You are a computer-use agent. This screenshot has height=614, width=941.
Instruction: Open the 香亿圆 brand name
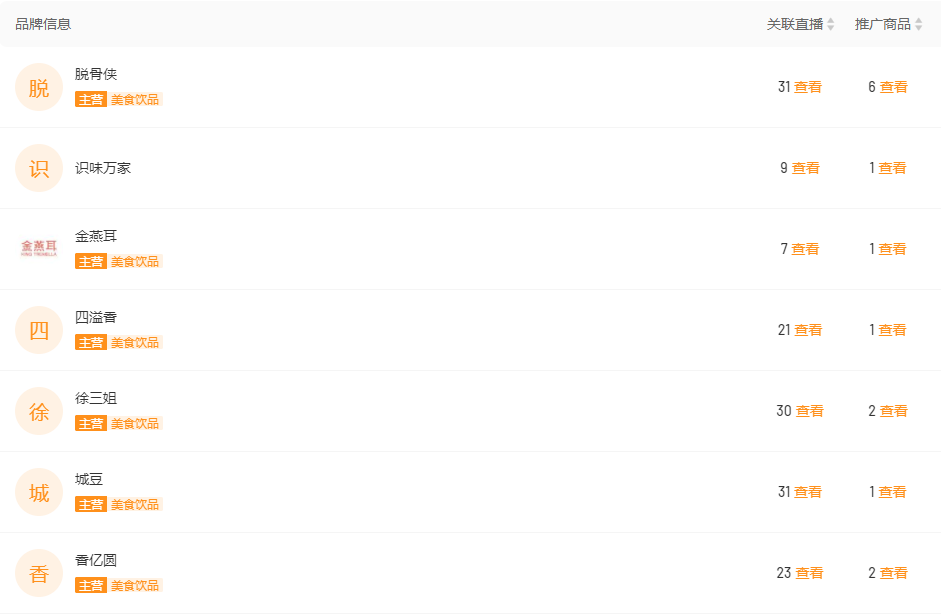point(96,560)
